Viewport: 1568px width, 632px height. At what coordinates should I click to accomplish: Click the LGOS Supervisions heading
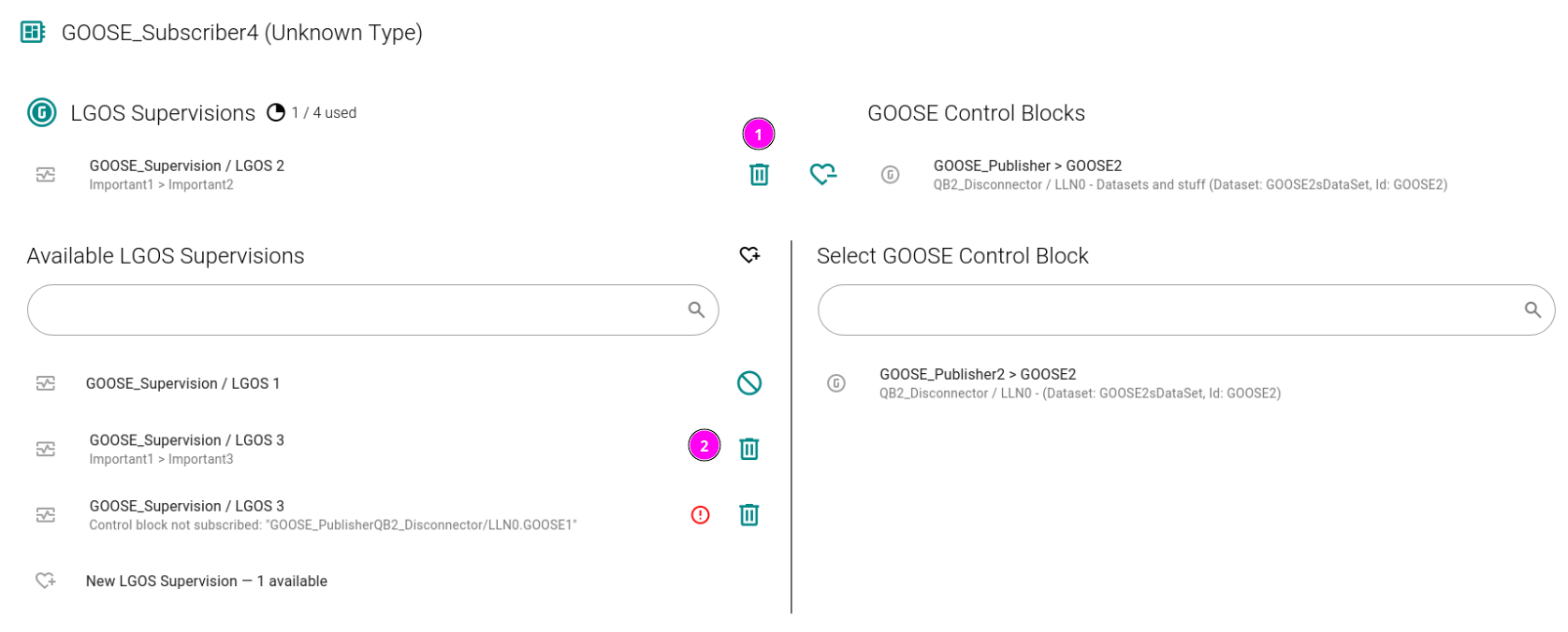(x=163, y=113)
